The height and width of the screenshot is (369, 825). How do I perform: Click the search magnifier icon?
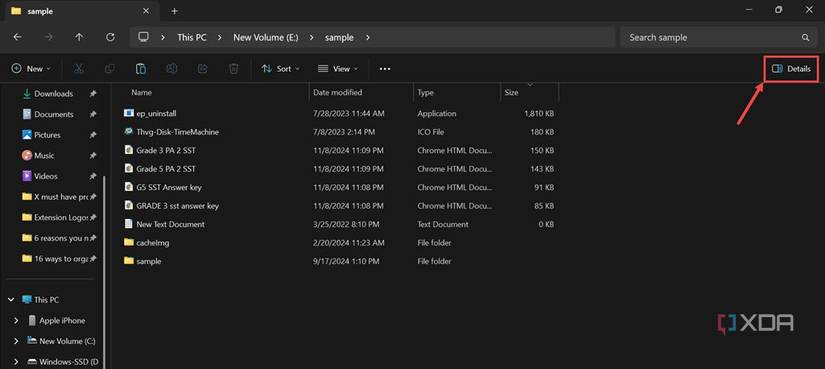coord(805,38)
